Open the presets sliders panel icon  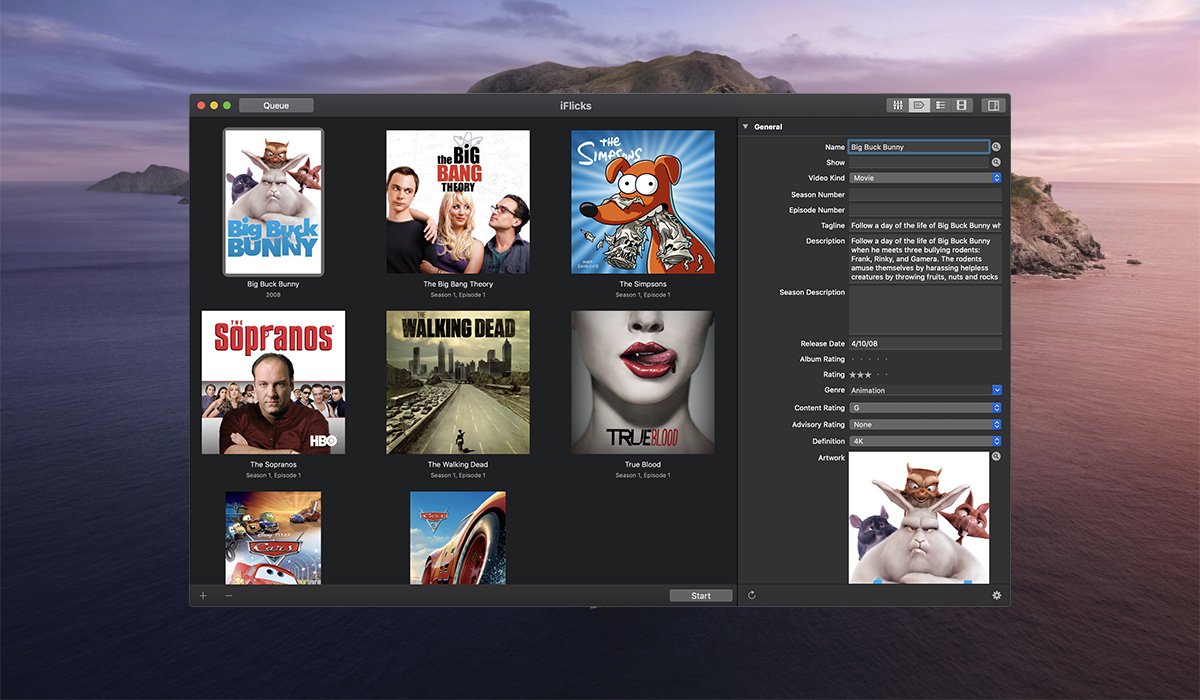coord(897,105)
